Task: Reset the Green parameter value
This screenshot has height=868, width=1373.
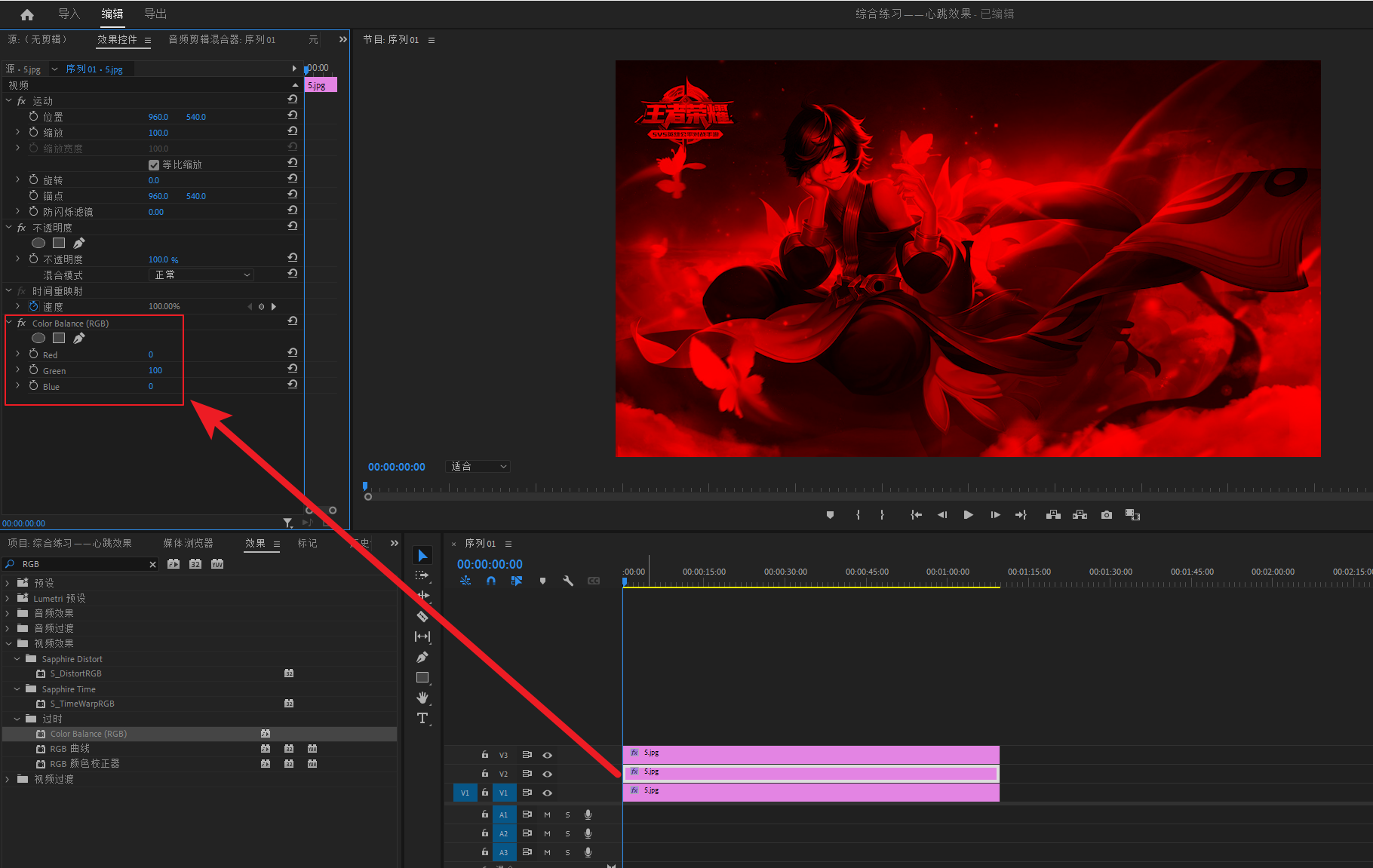Action: click(293, 369)
